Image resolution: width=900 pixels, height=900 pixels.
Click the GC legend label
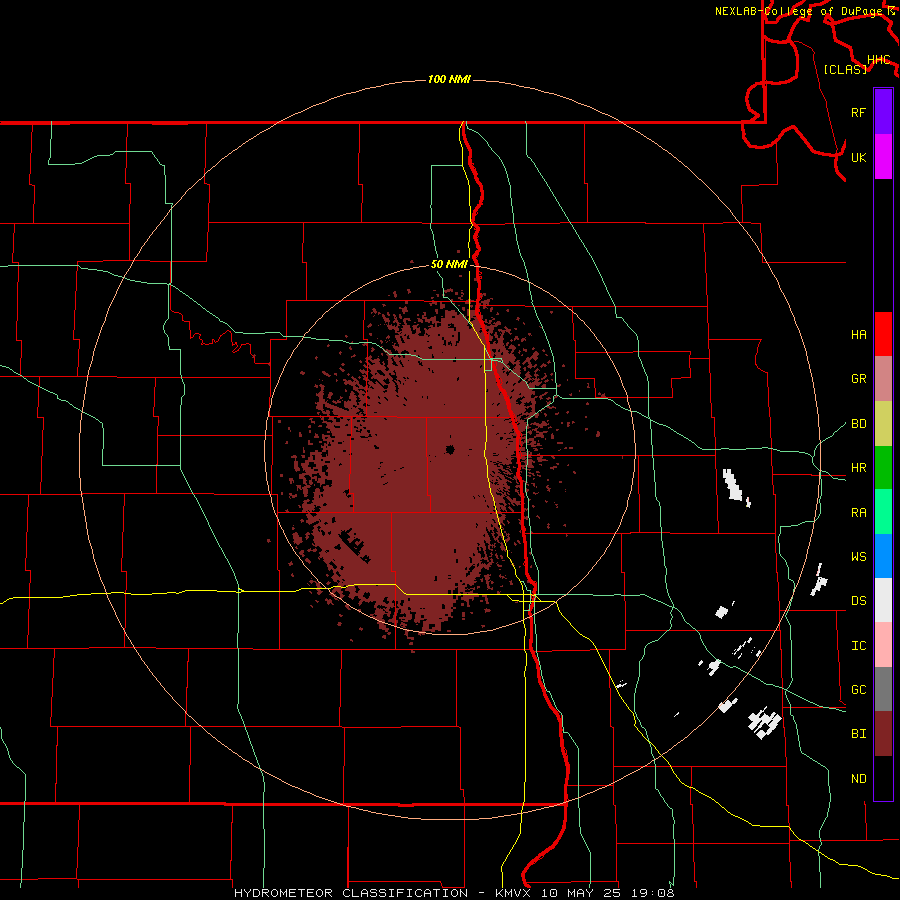858,690
